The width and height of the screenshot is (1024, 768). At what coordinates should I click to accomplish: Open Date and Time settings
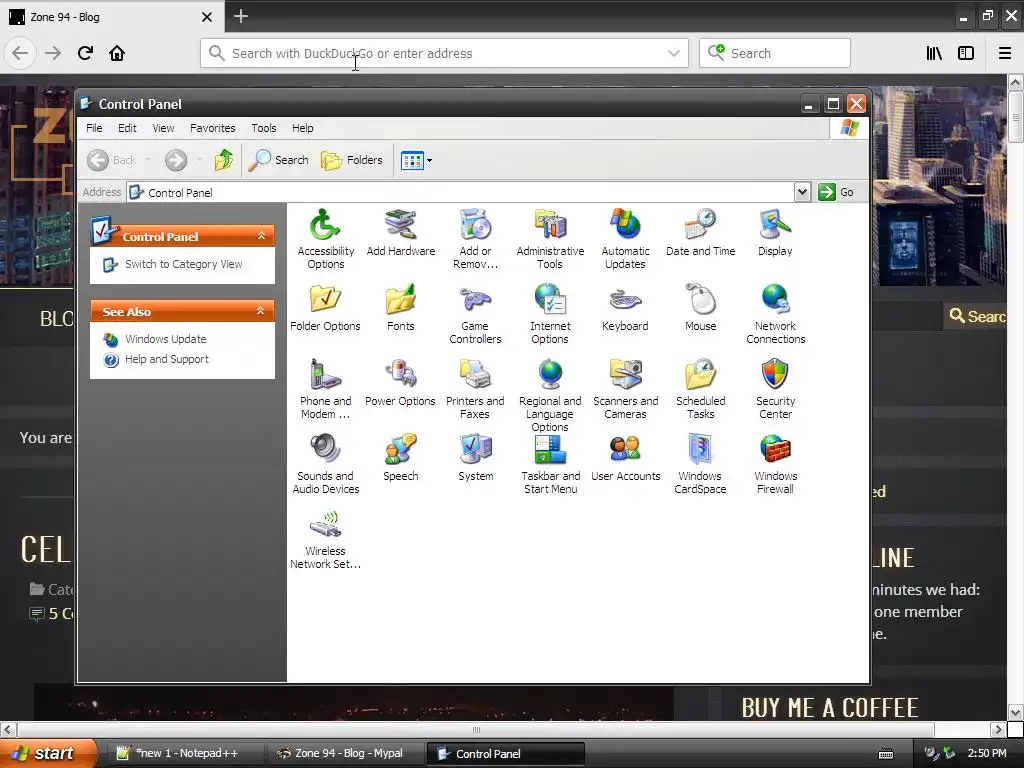point(700,232)
